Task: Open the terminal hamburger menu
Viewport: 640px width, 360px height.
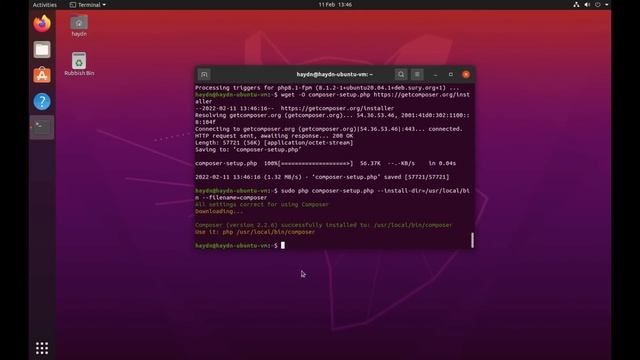Action: point(417,74)
